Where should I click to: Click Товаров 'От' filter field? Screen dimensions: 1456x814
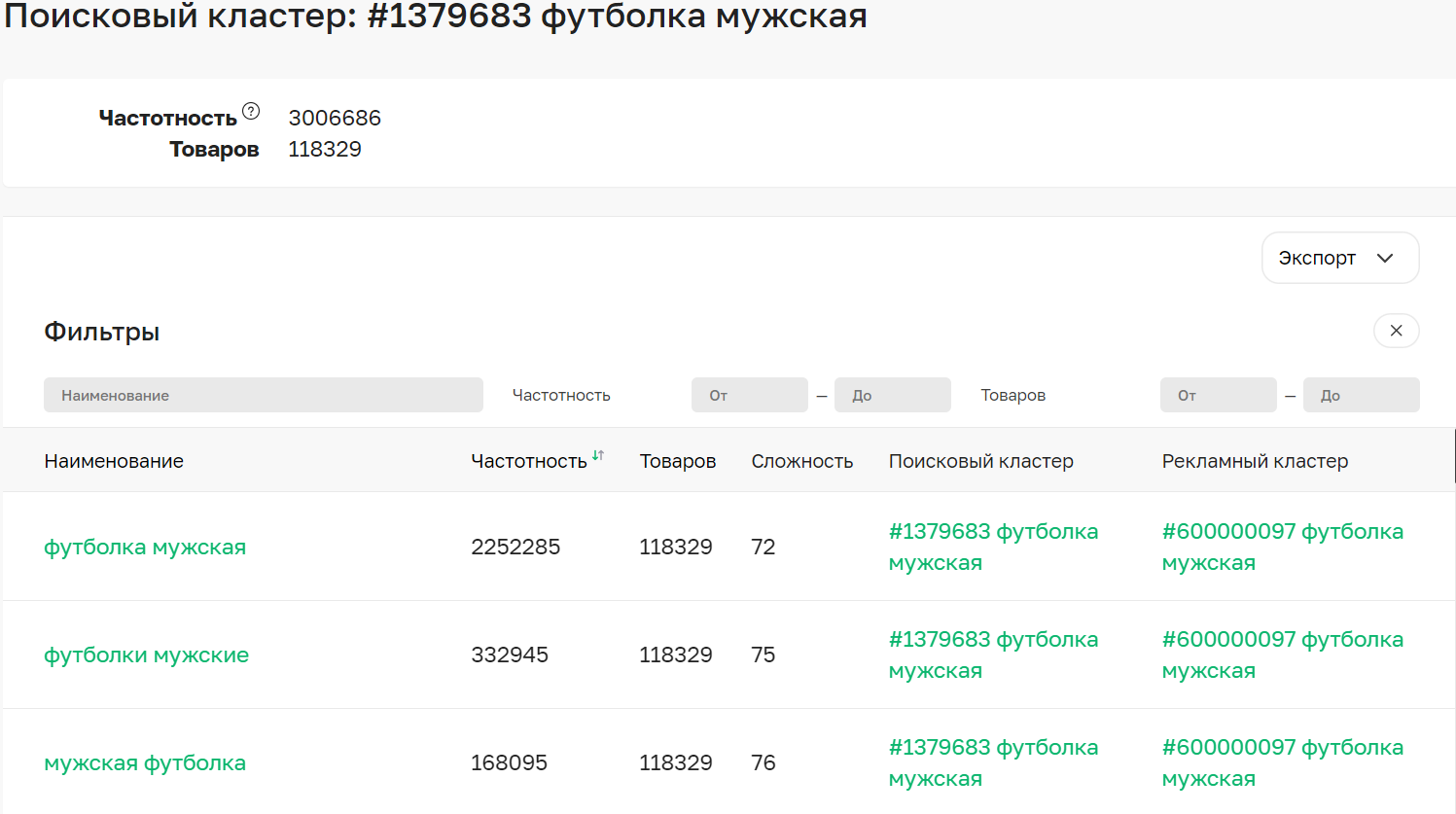tap(1219, 395)
